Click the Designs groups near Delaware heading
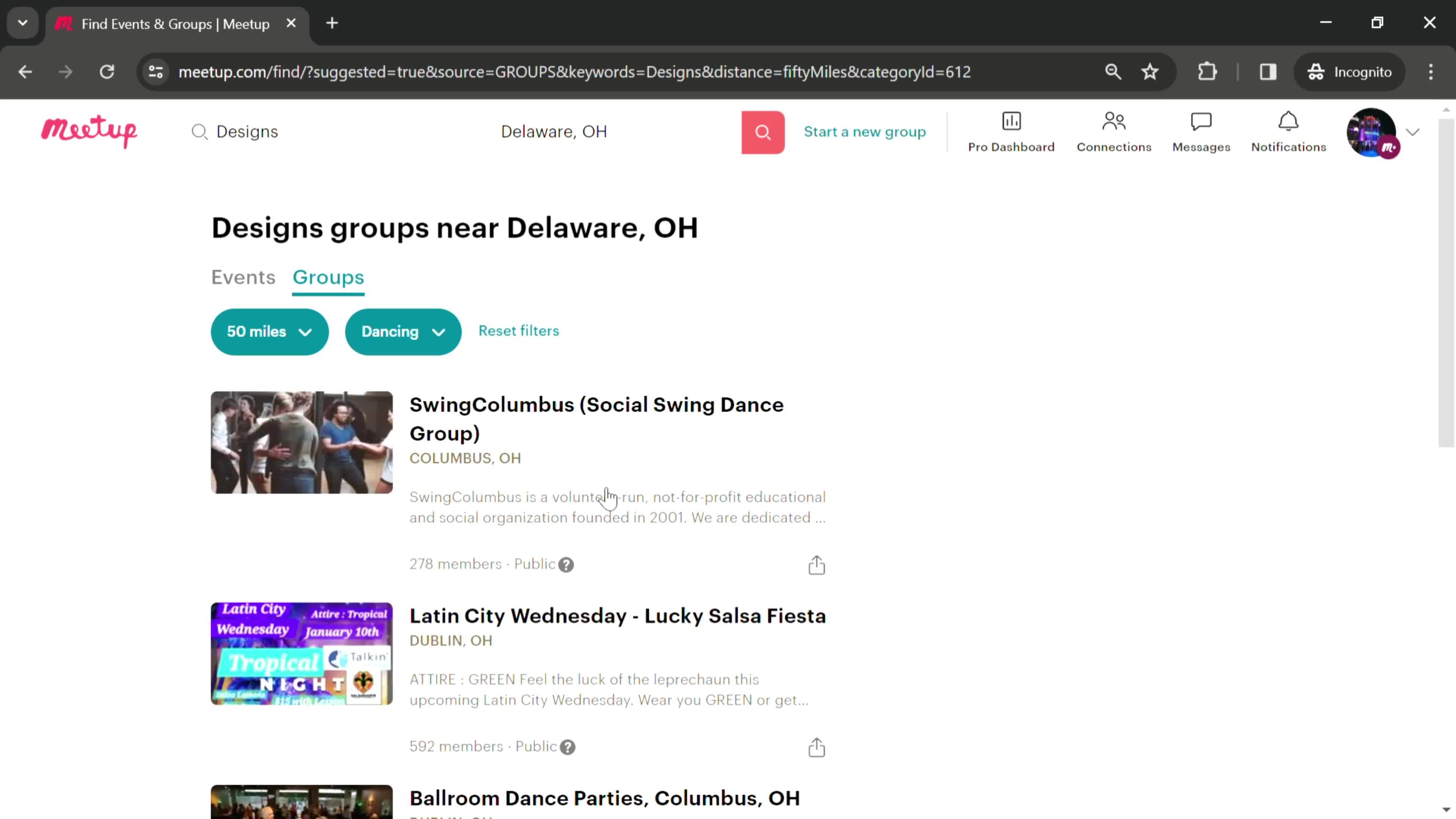This screenshot has height=819, width=1456. pos(455,228)
